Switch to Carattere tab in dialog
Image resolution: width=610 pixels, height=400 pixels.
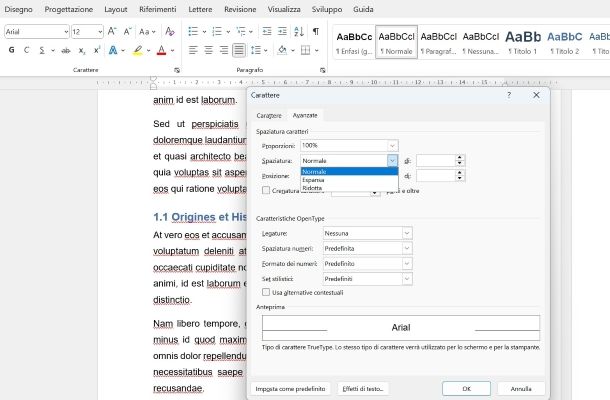pyautogui.click(x=269, y=116)
